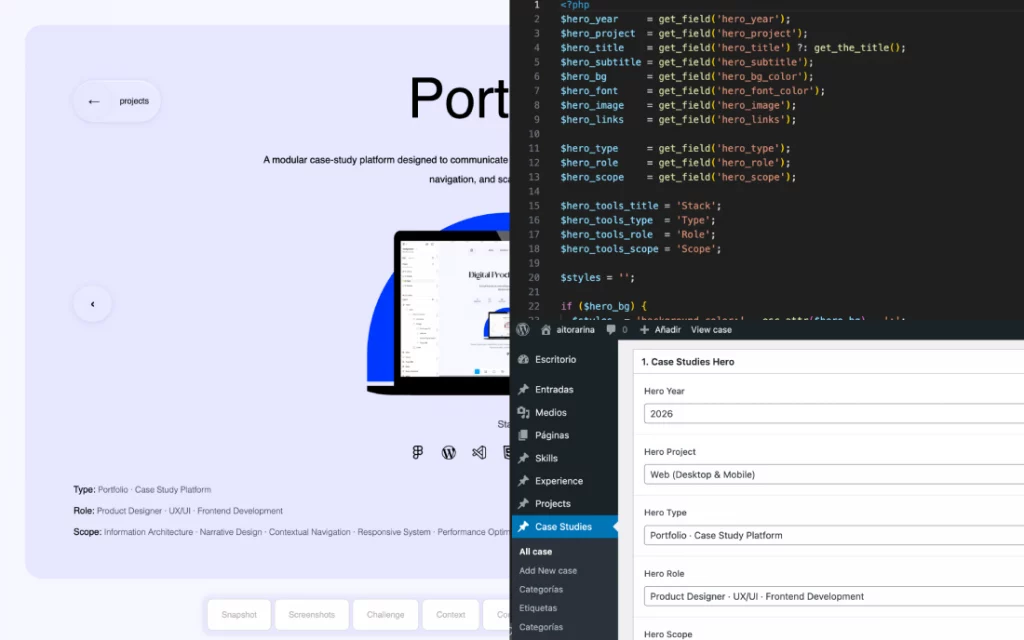This screenshot has height=640, width=1024.
Task: Select the Entradas pushpin icon
Action: [x=522, y=389]
